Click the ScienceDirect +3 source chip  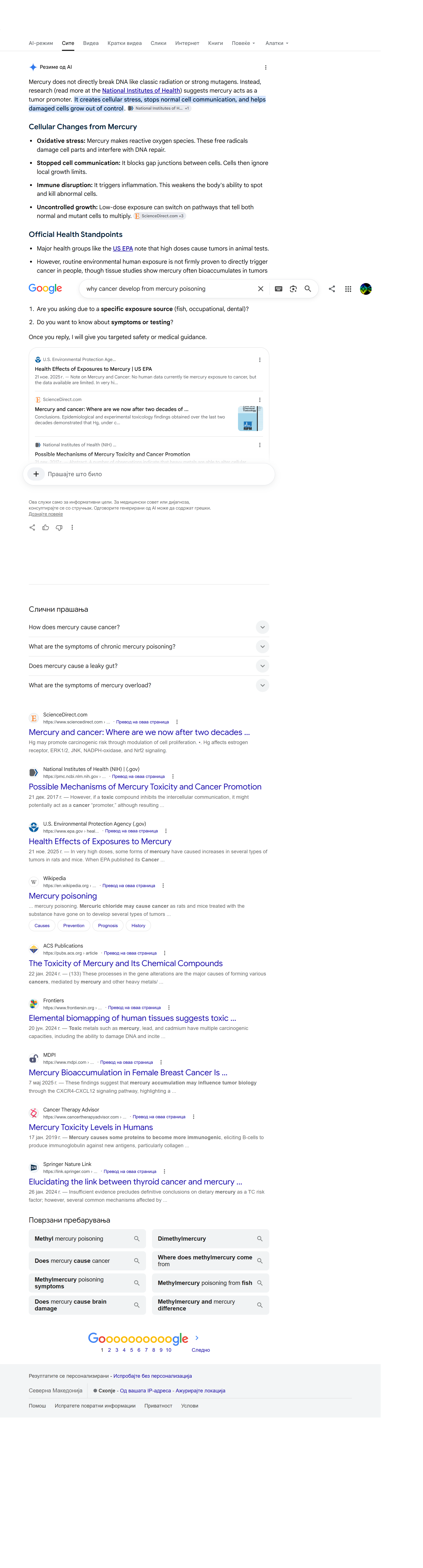tap(159, 216)
